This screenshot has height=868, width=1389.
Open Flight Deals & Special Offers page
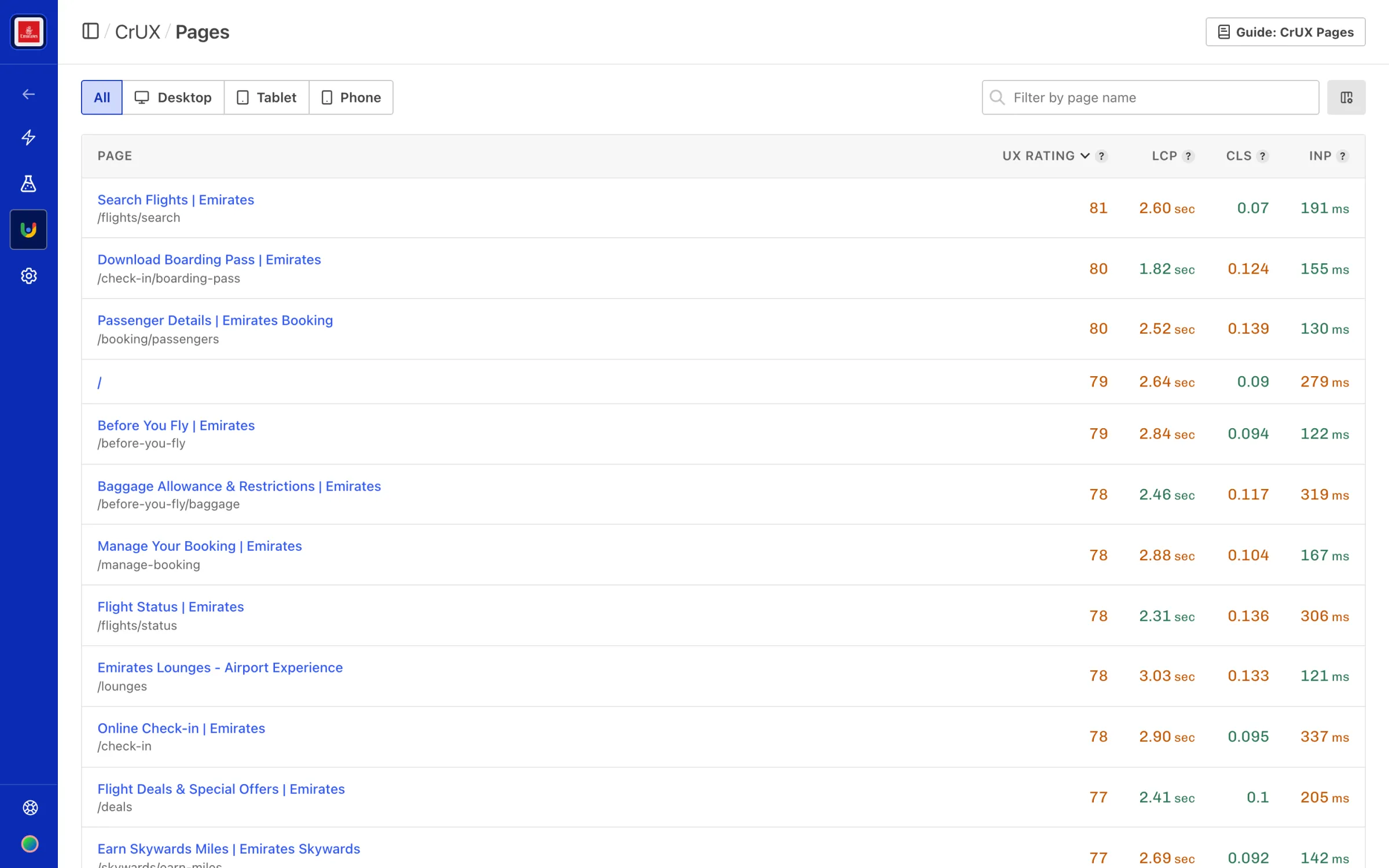[221, 789]
